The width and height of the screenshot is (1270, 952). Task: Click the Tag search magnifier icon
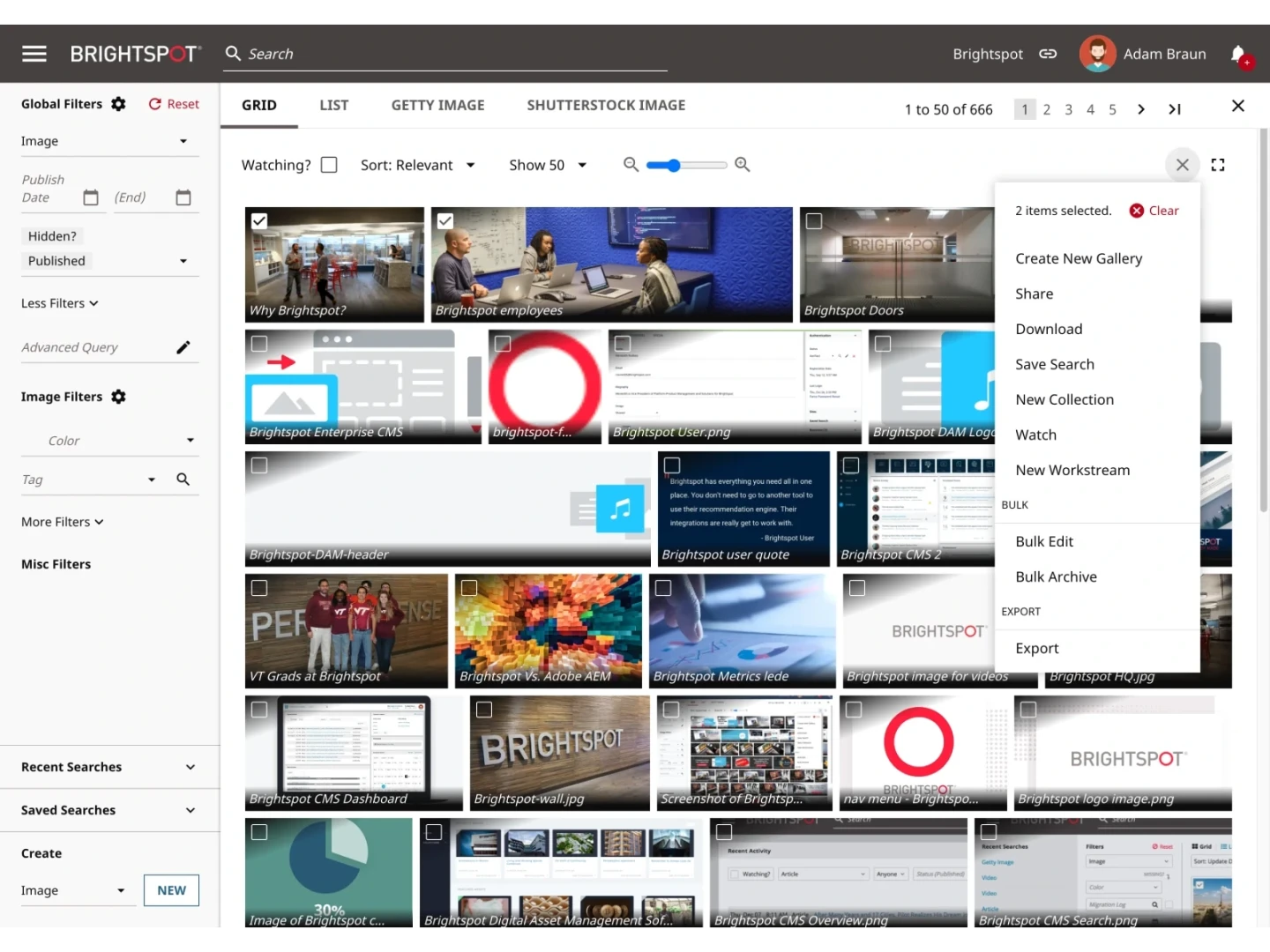(x=183, y=480)
